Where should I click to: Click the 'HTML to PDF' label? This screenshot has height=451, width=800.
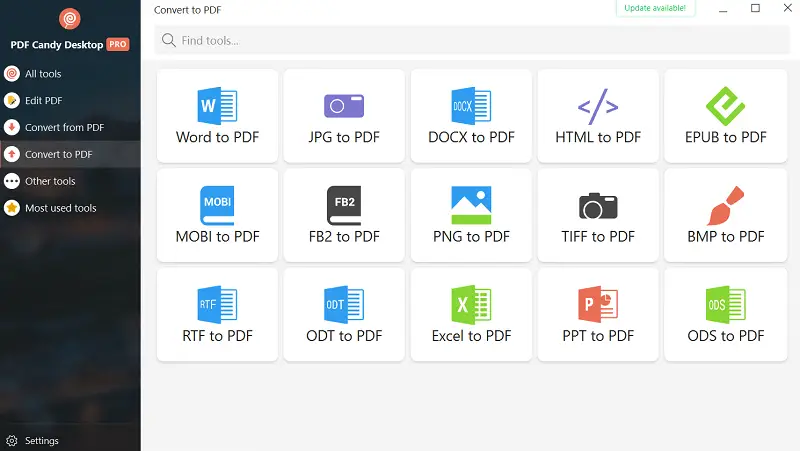click(598, 137)
